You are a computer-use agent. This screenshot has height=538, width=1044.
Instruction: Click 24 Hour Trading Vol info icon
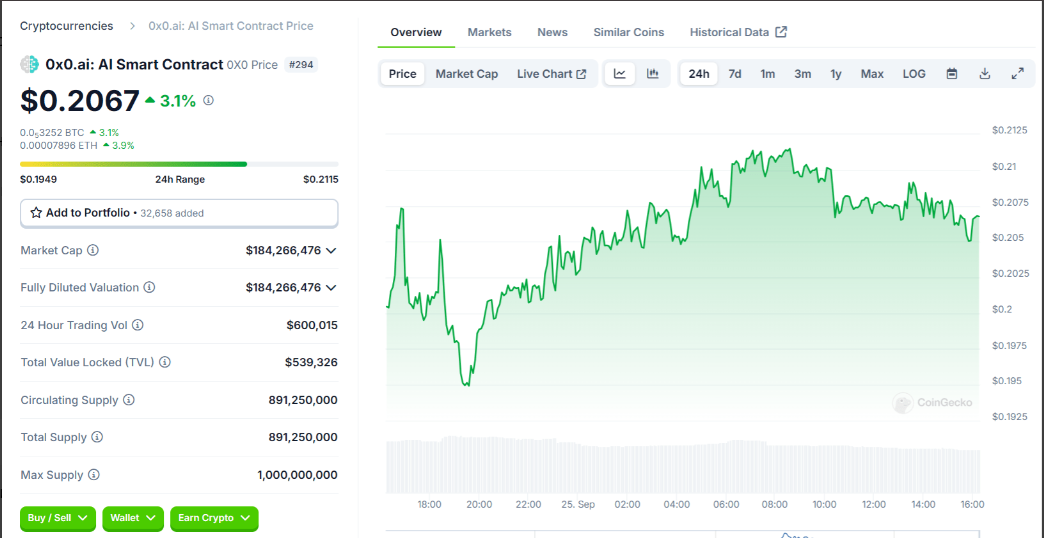138,326
